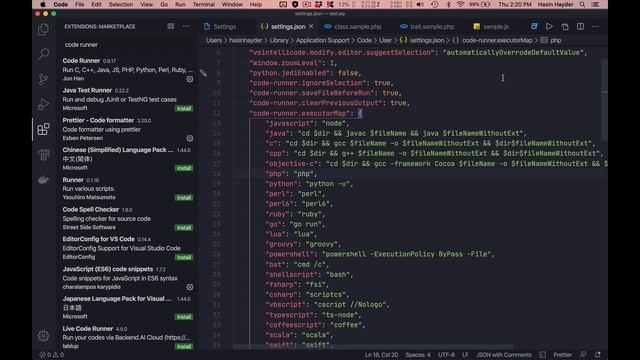Click Ln 18, Col 20 cursor position

tap(381, 355)
